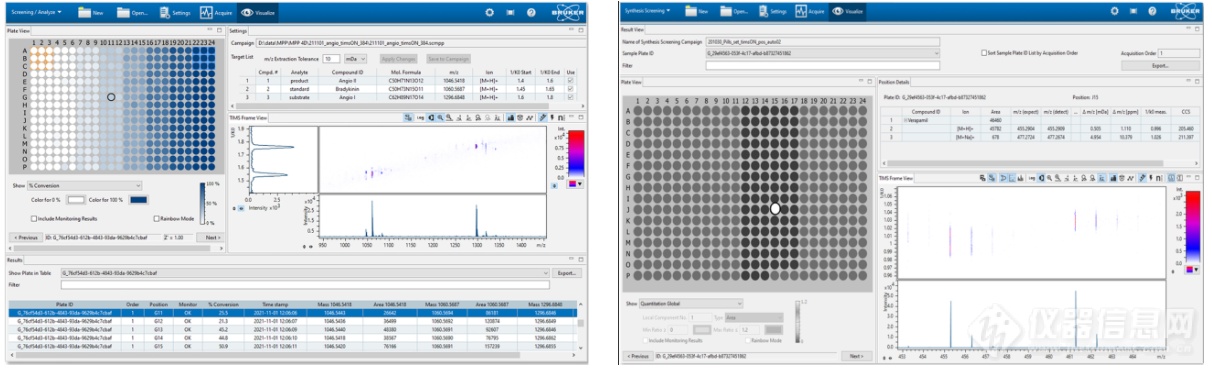
Task: Select left TIMS Frame View tab
Action: coord(249,117)
